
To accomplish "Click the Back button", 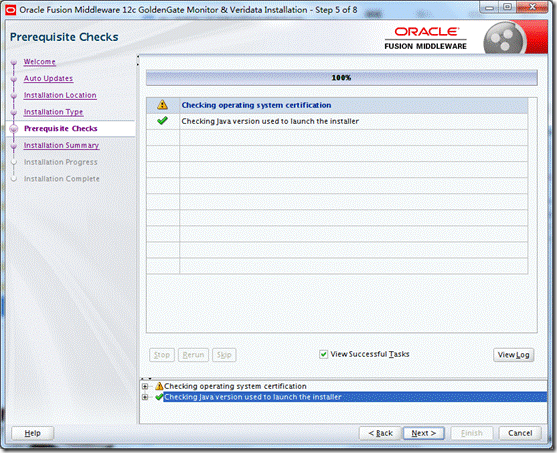I will click(380, 433).
